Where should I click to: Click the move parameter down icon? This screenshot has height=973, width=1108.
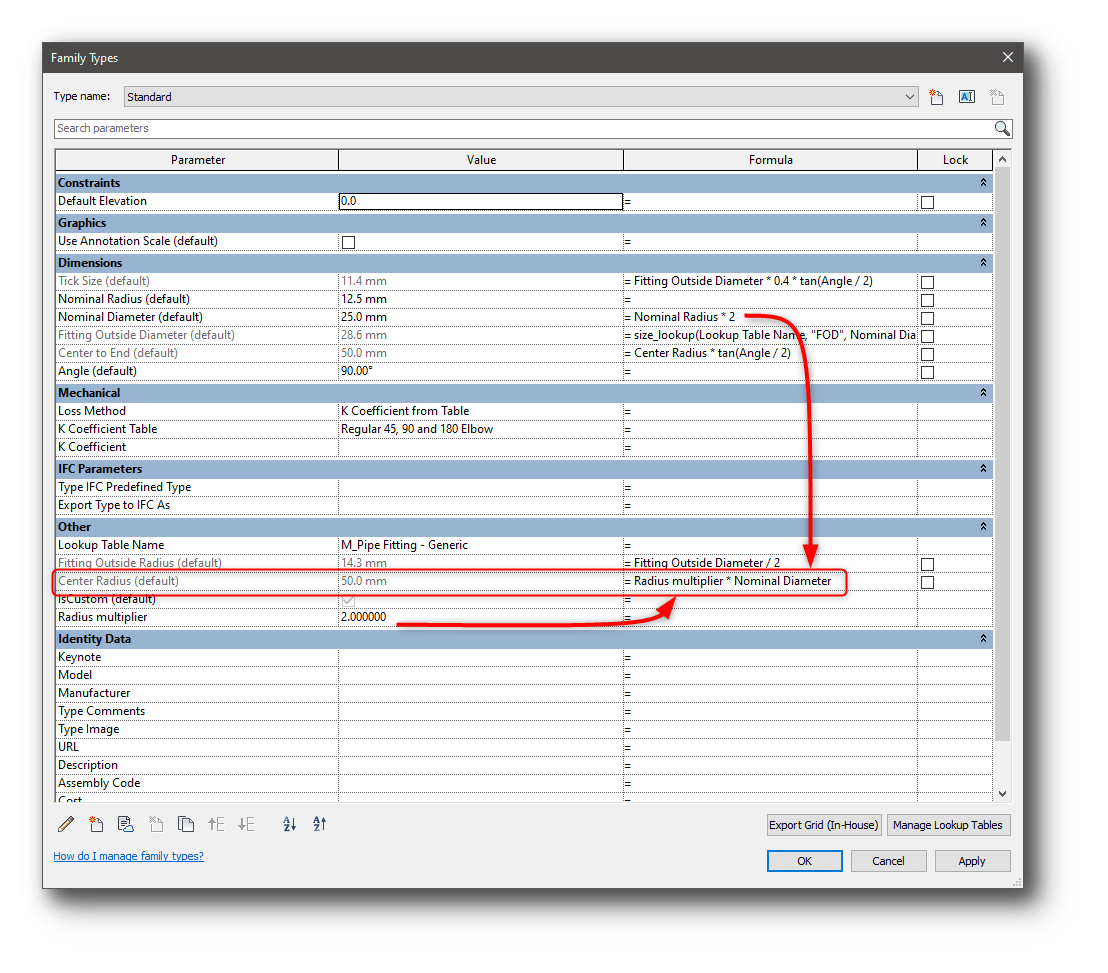click(246, 824)
